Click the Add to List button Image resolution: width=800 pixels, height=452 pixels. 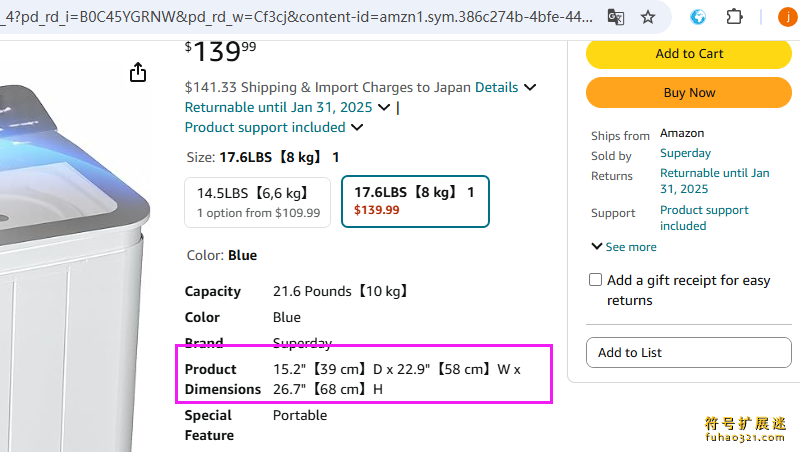[x=689, y=352]
